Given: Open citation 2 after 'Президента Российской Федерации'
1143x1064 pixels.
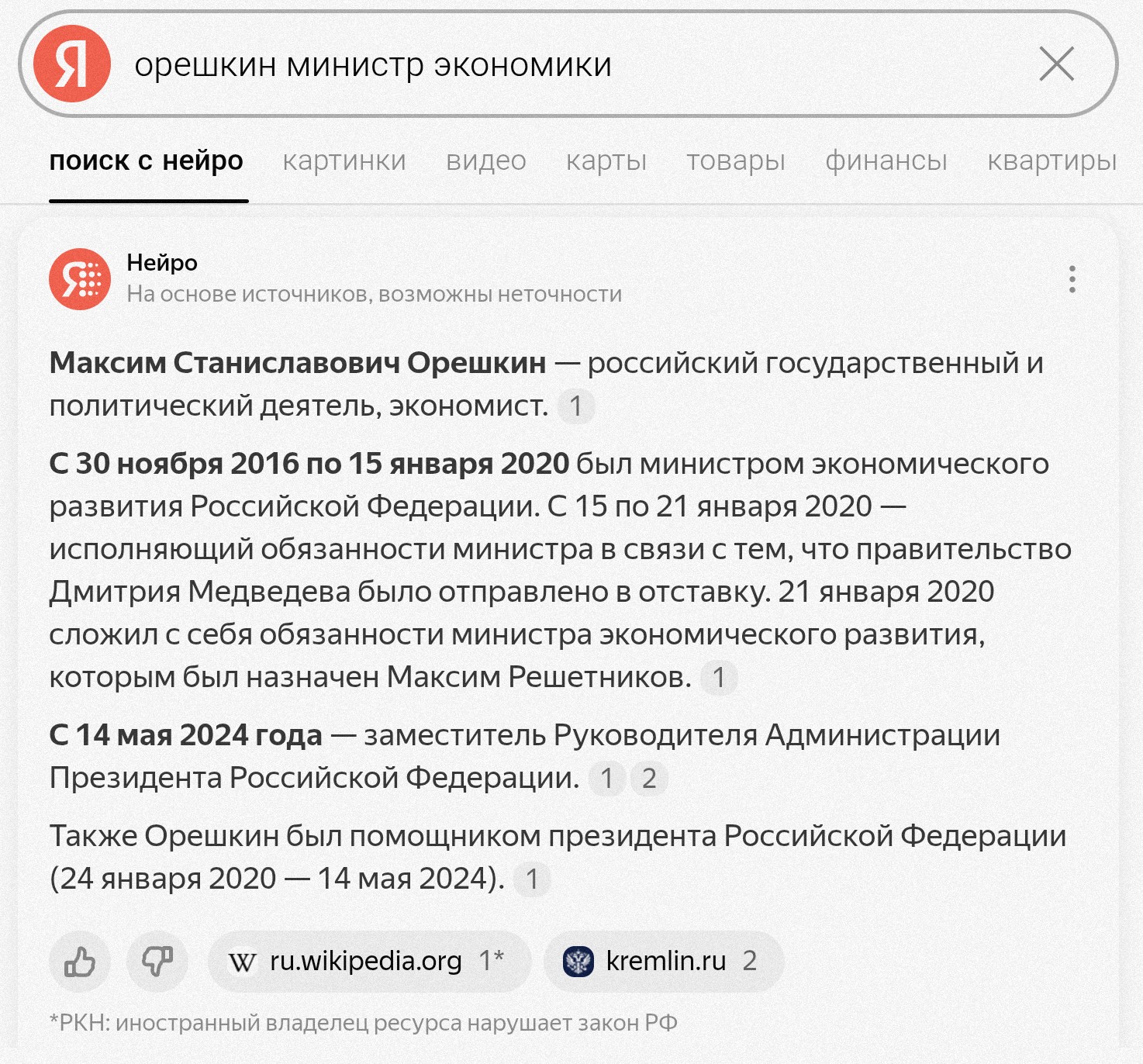Looking at the screenshot, I should coord(649,778).
